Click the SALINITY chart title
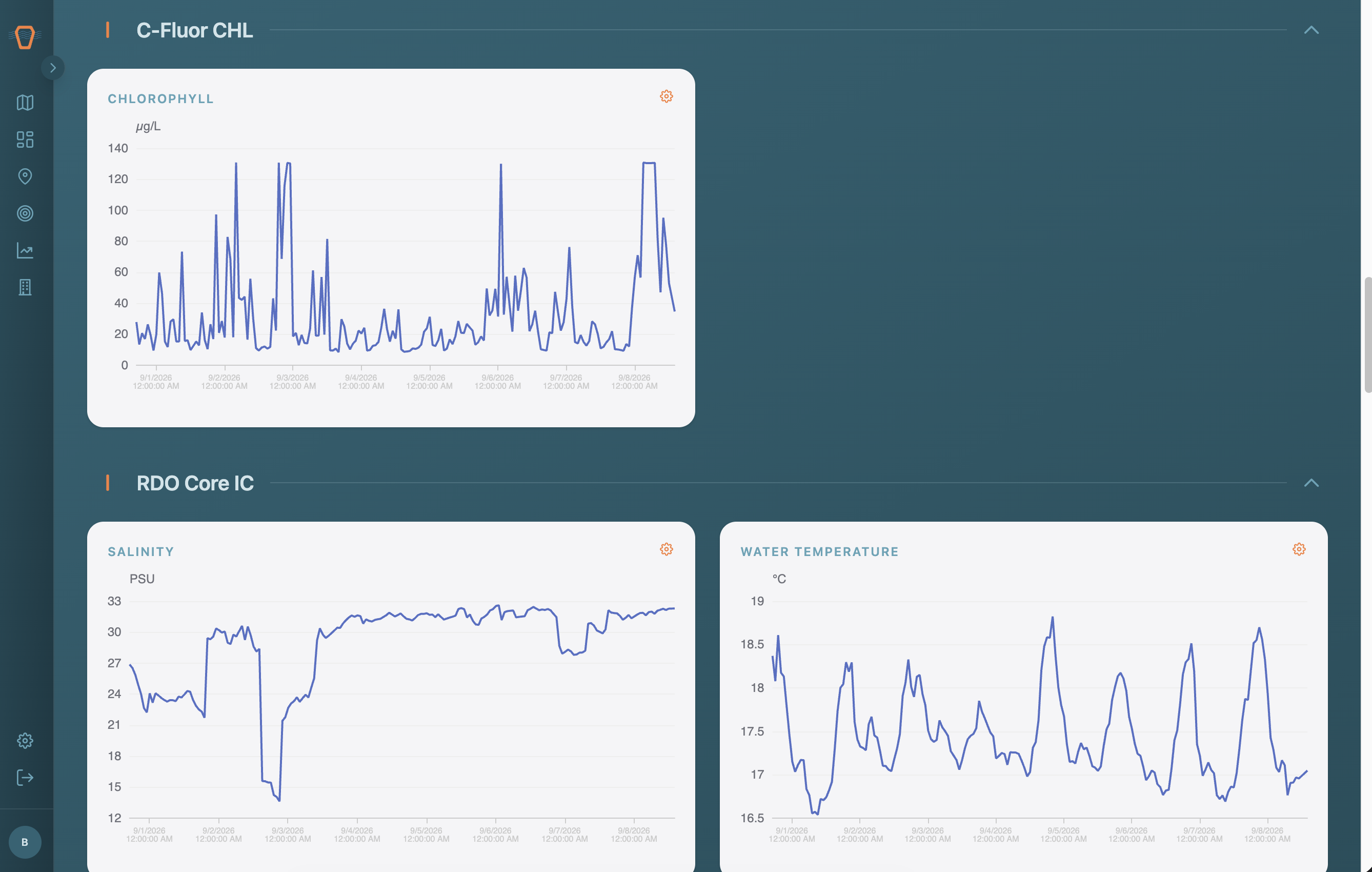The height and width of the screenshot is (872, 1372). (x=140, y=552)
